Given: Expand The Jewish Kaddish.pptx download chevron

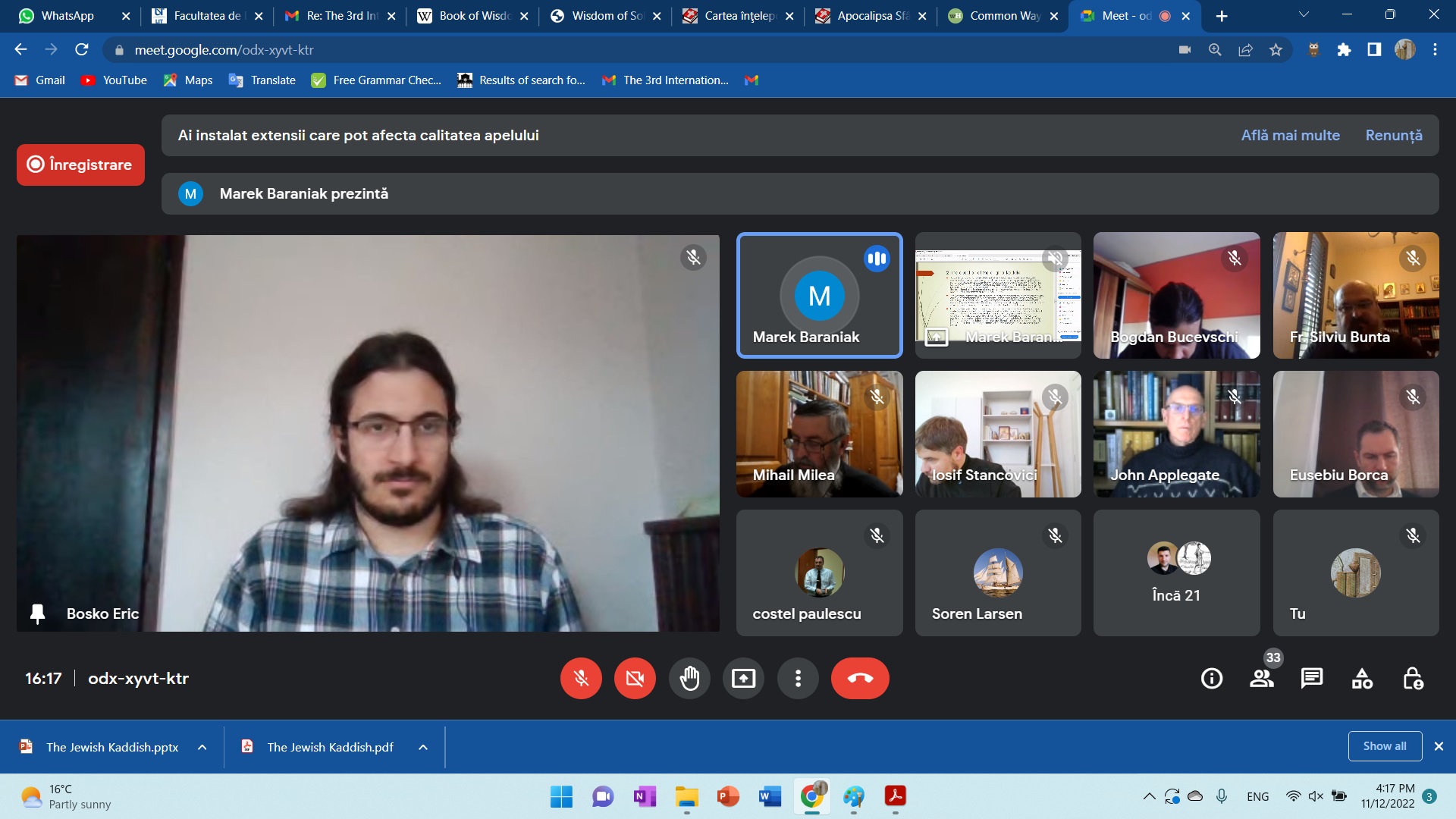Looking at the screenshot, I should point(202,747).
